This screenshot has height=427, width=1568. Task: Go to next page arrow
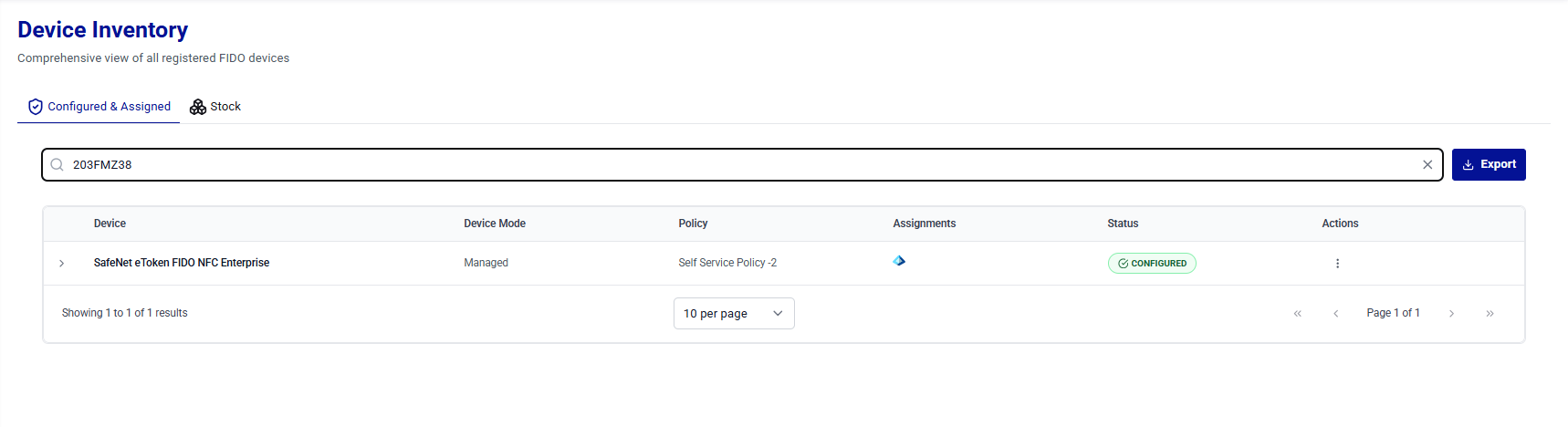(x=1451, y=314)
